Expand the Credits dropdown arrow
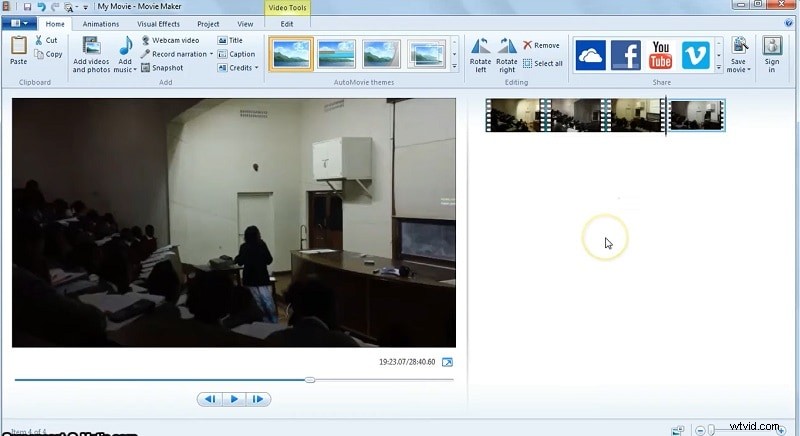This screenshot has height=436, width=800. click(x=257, y=67)
